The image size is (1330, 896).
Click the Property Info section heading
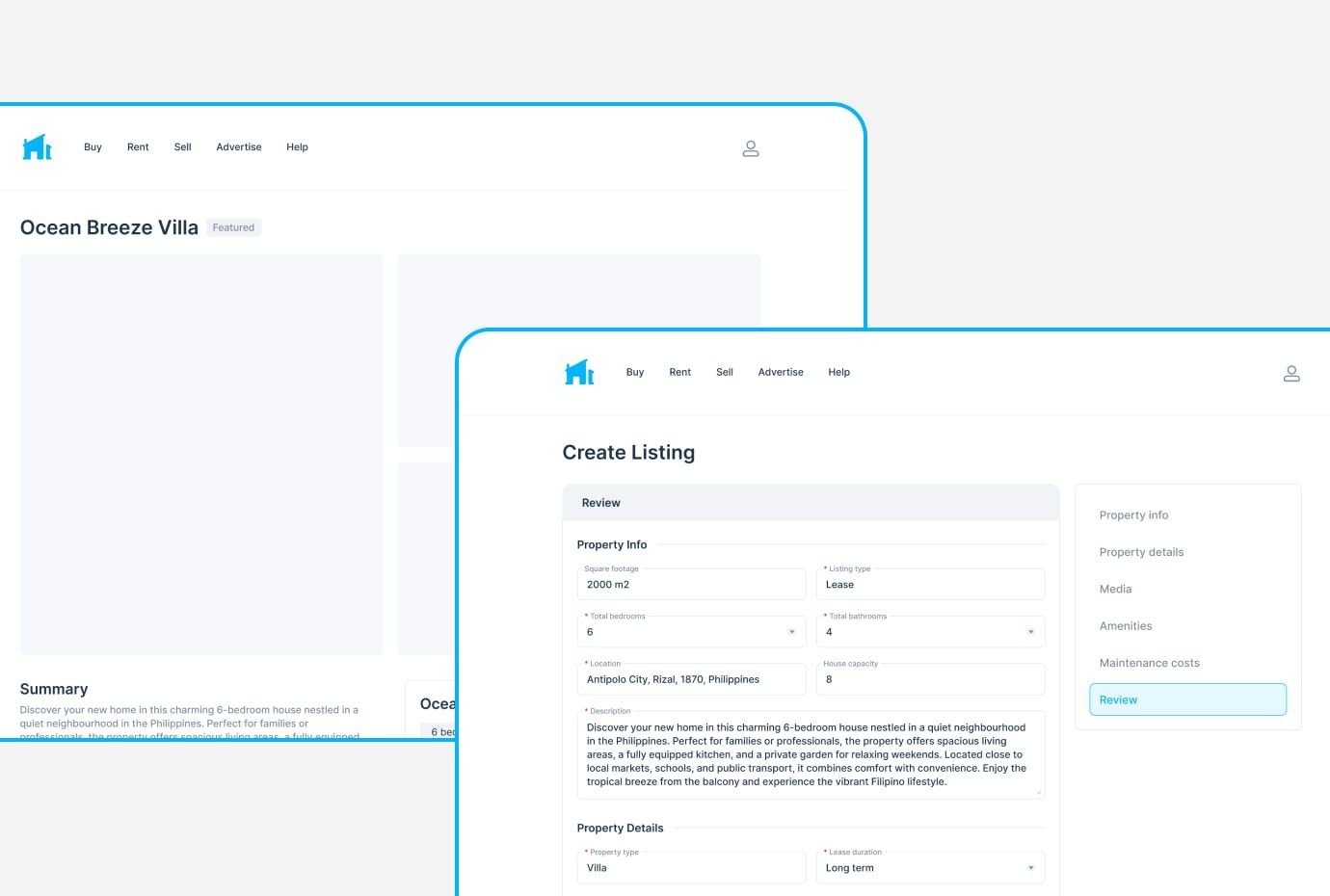(612, 544)
